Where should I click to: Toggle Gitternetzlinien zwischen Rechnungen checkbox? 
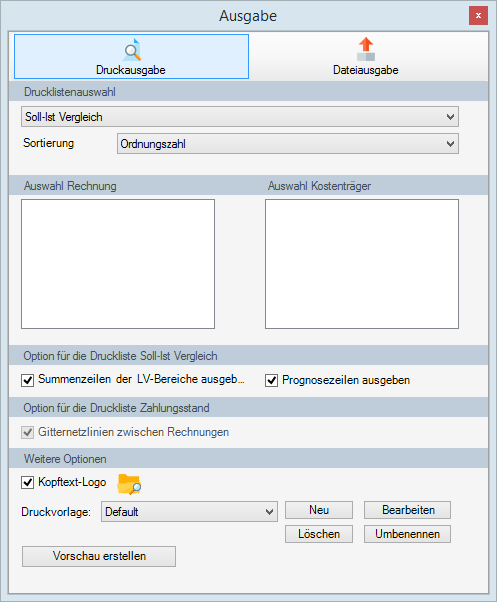click(x=28, y=432)
